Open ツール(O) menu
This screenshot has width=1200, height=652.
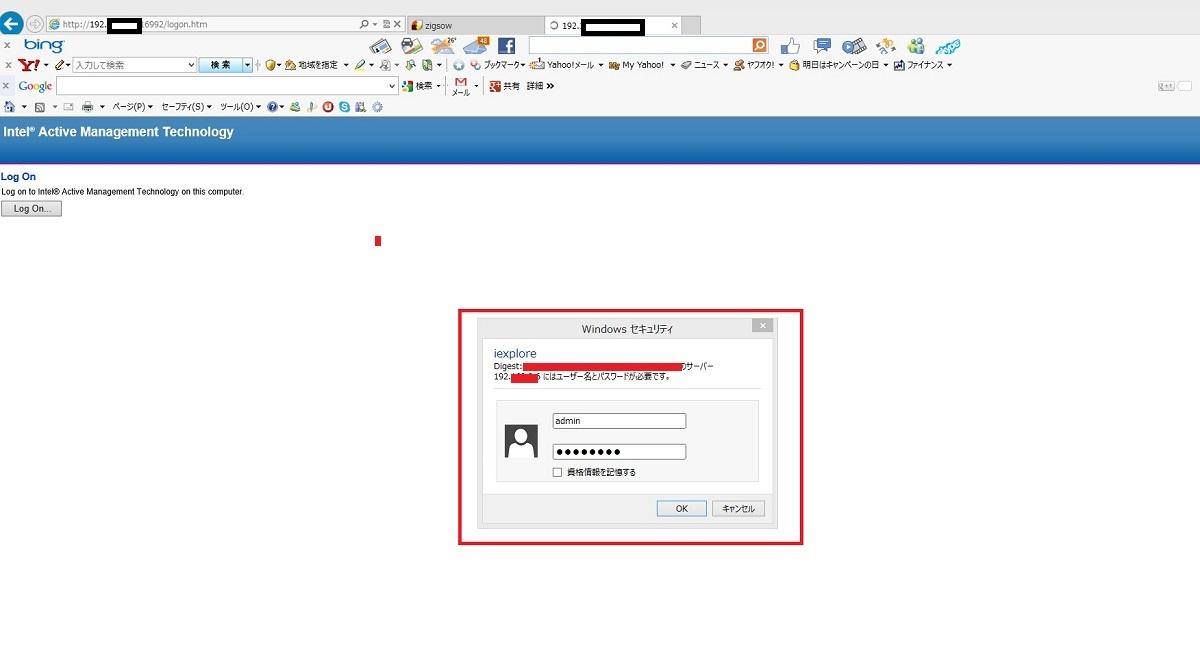coord(240,106)
